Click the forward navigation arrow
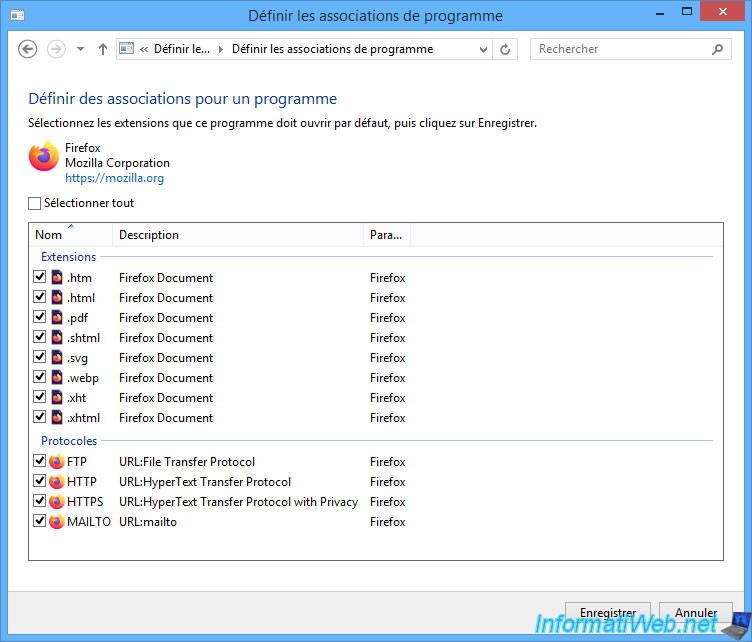This screenshot has width=752, height=642. click(56, 49)
